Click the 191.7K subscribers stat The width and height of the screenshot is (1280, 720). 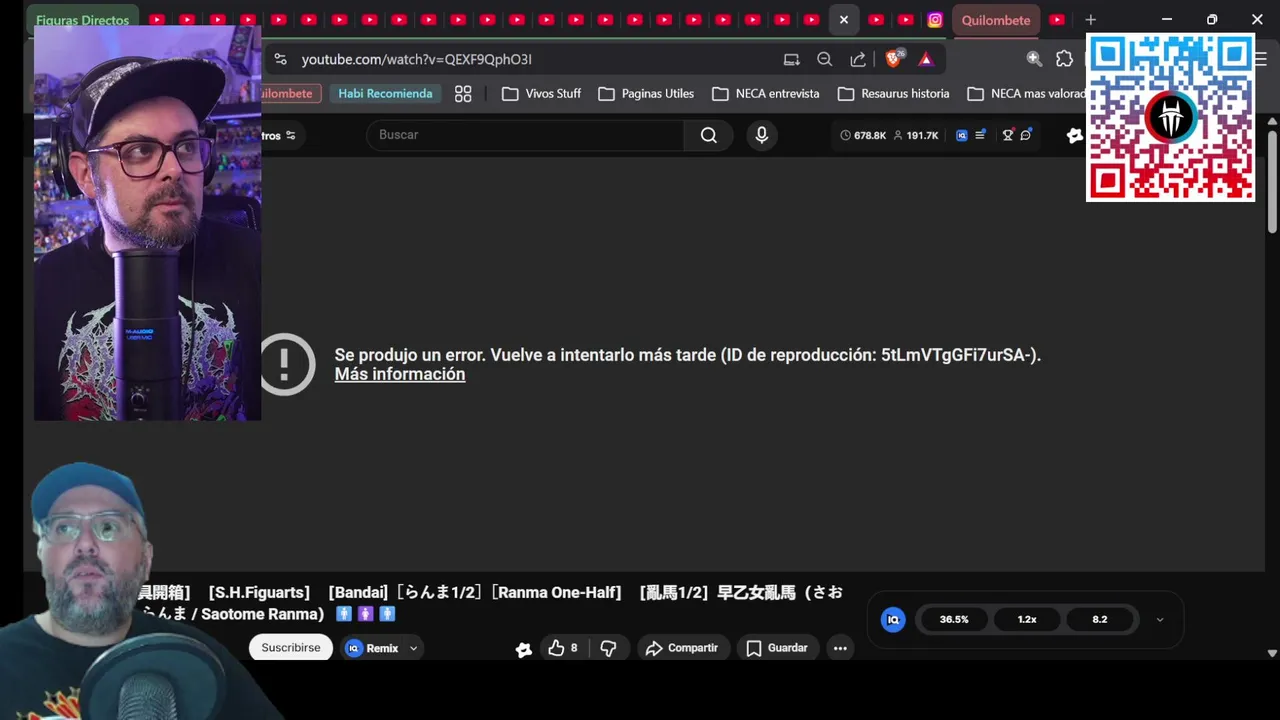[916, 135]
